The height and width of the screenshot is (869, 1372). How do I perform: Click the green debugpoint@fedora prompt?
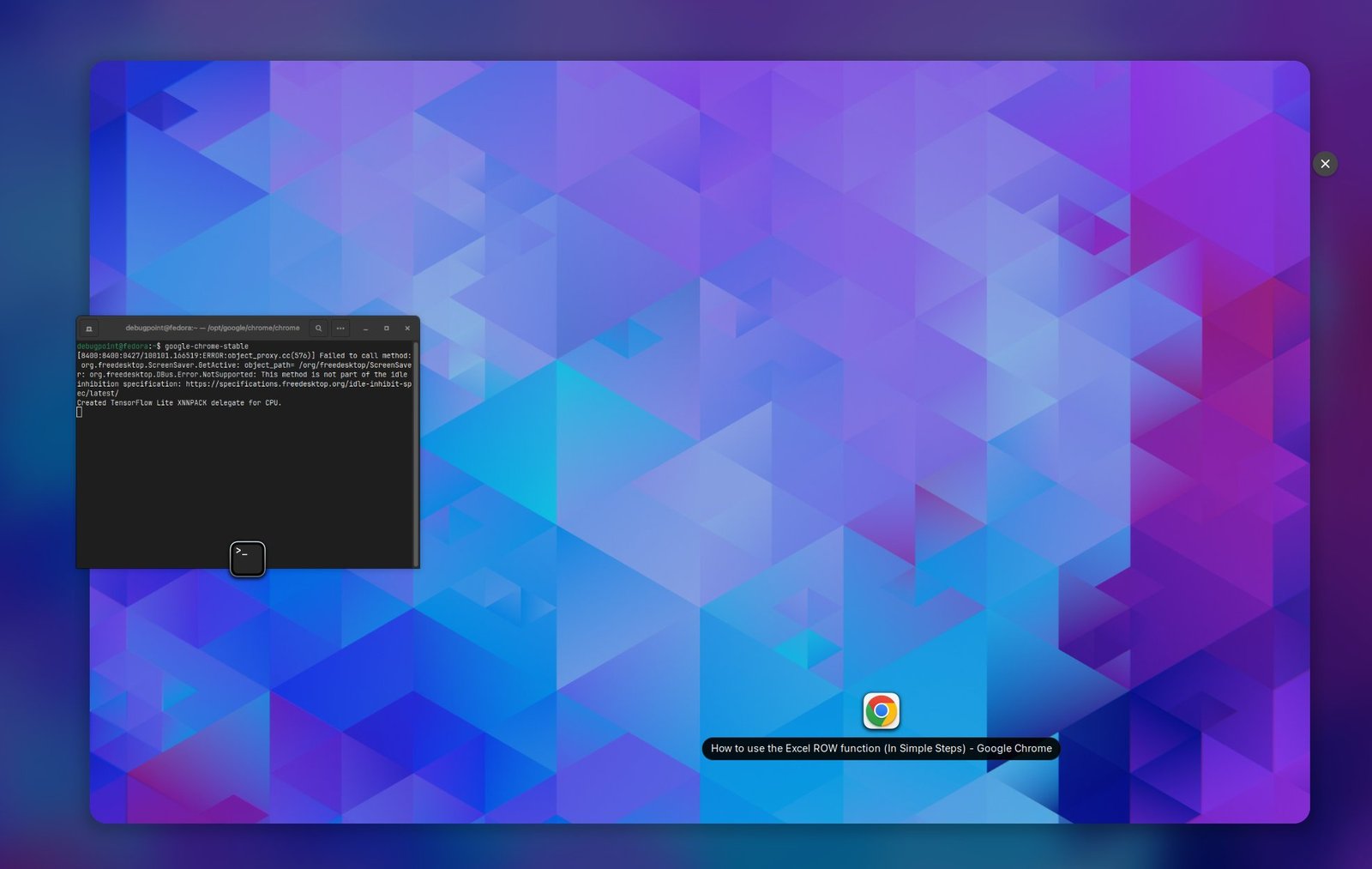point(111,347)
